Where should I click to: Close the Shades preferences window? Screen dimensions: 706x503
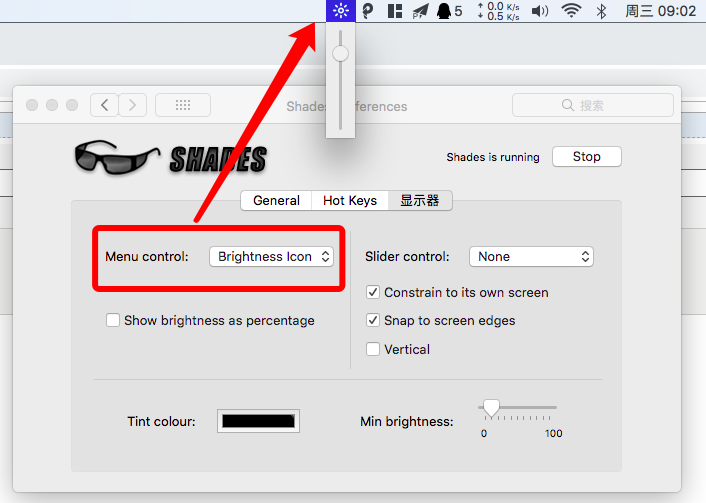[32, 105]
